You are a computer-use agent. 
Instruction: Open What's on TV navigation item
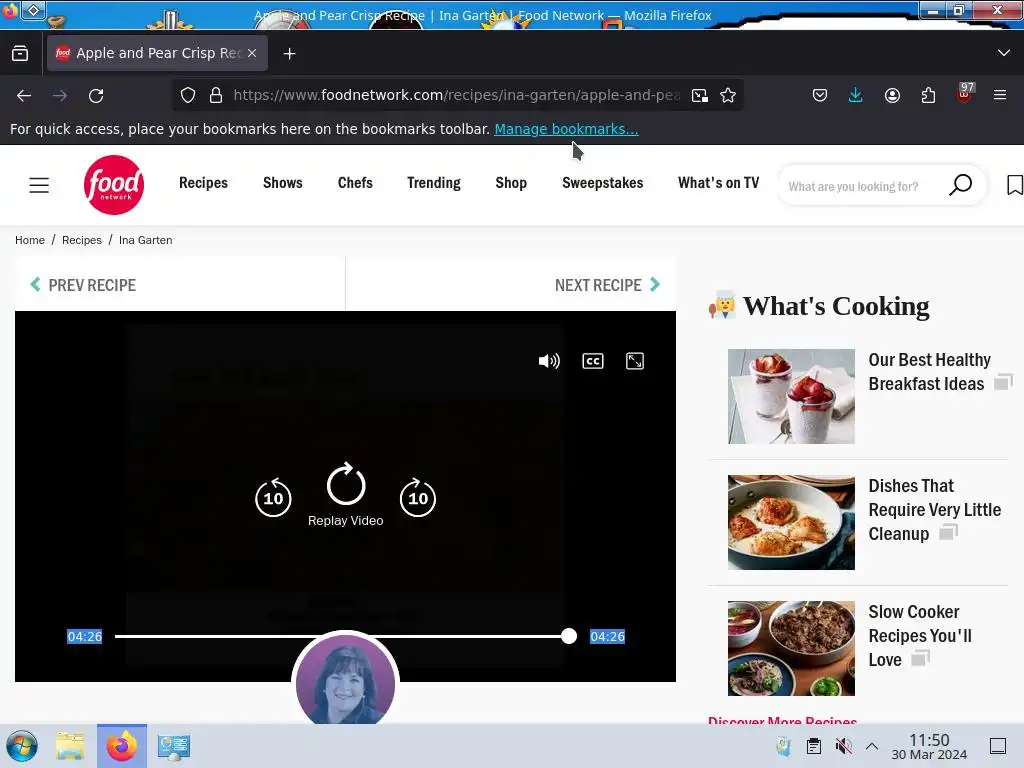tap(718, 183)
